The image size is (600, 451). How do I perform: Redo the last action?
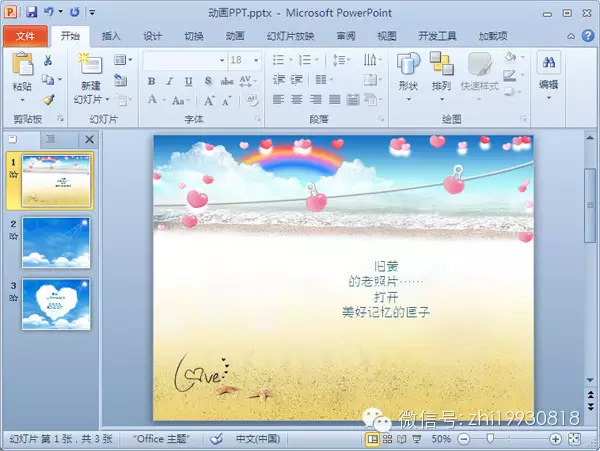pyautogui.click(x=75, y=12)
